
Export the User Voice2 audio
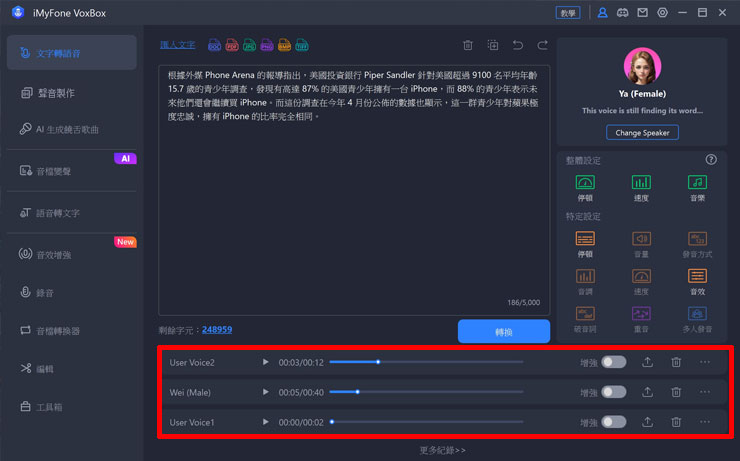click(x=648, y=362)
